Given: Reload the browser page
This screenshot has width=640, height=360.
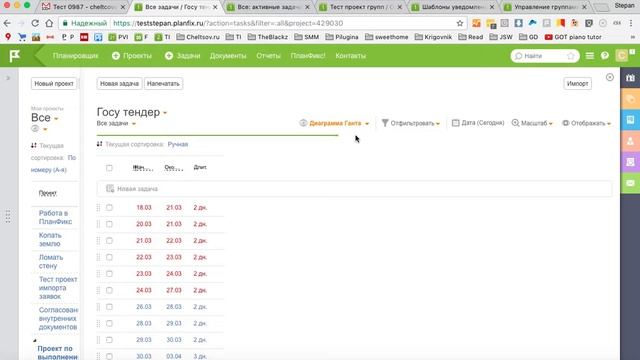Looking at the screenshot, I should tap(35, 23).
